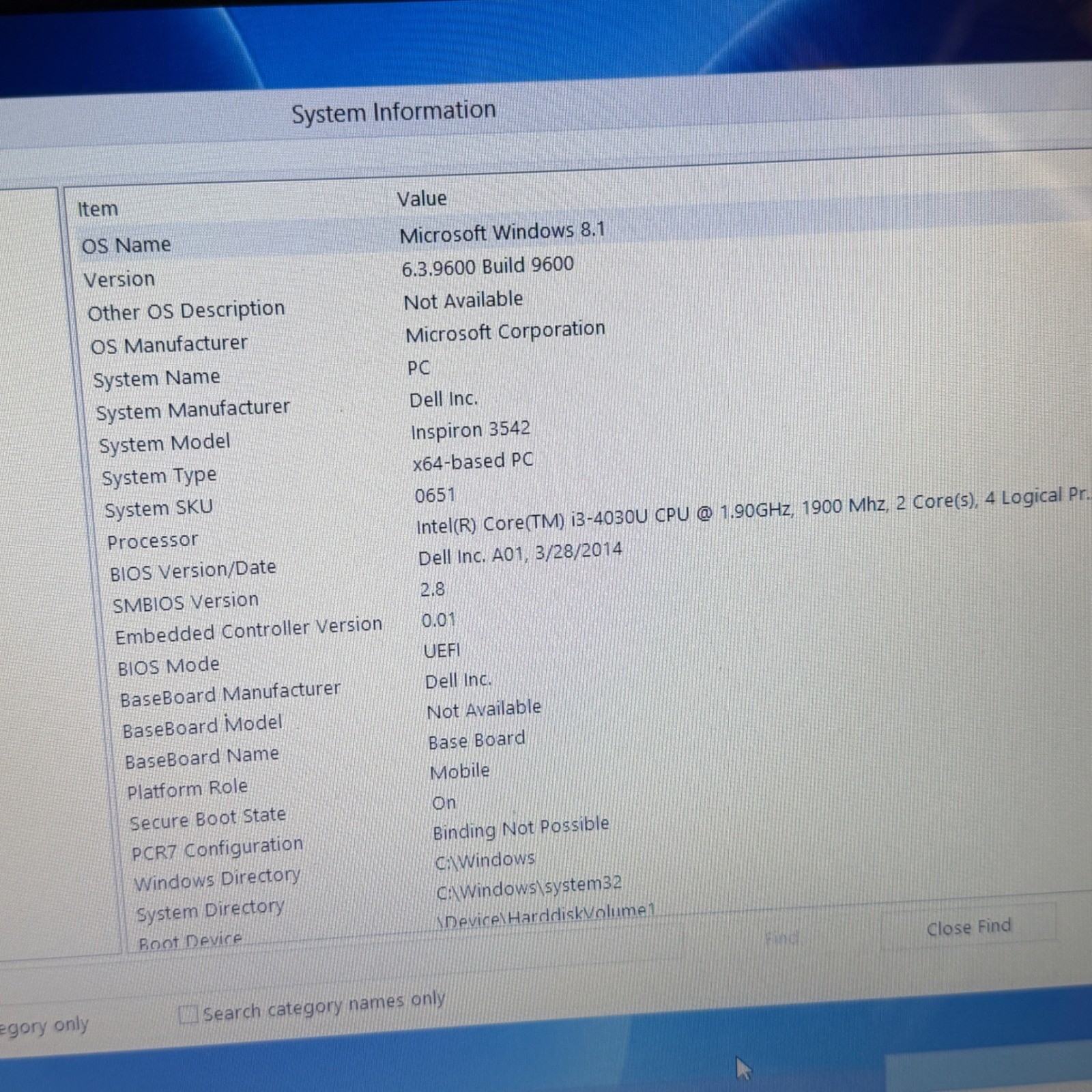Select the System Manufacturer row
The width and height of the screenshot is (1092, 1092).
click(192, 410)
